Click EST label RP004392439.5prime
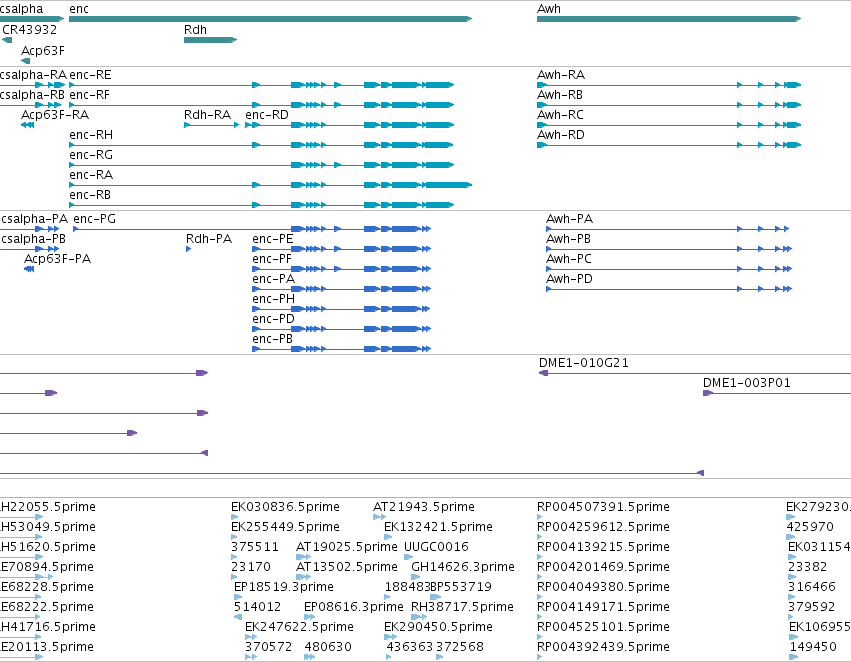This screenshot has width=851, height=662. pyautogui.click(x=603, y=647)
